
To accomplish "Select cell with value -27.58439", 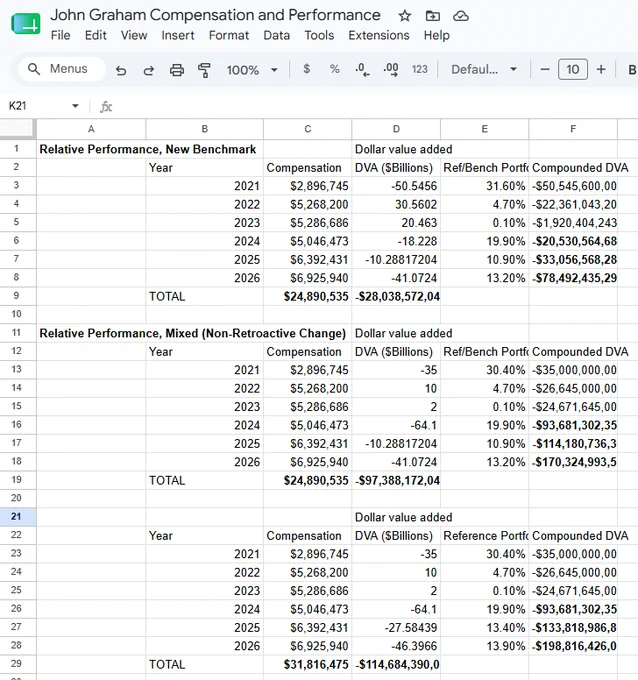I will (396, 628).
